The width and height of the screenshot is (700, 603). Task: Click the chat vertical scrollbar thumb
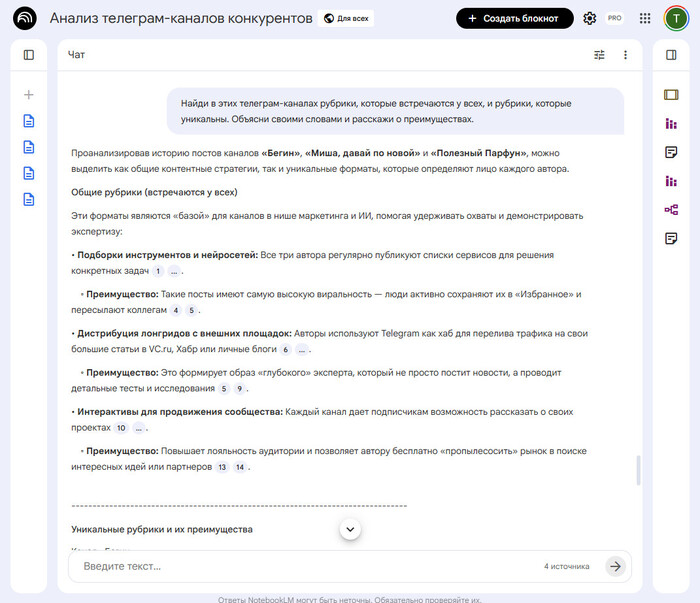tap(636, 470)
